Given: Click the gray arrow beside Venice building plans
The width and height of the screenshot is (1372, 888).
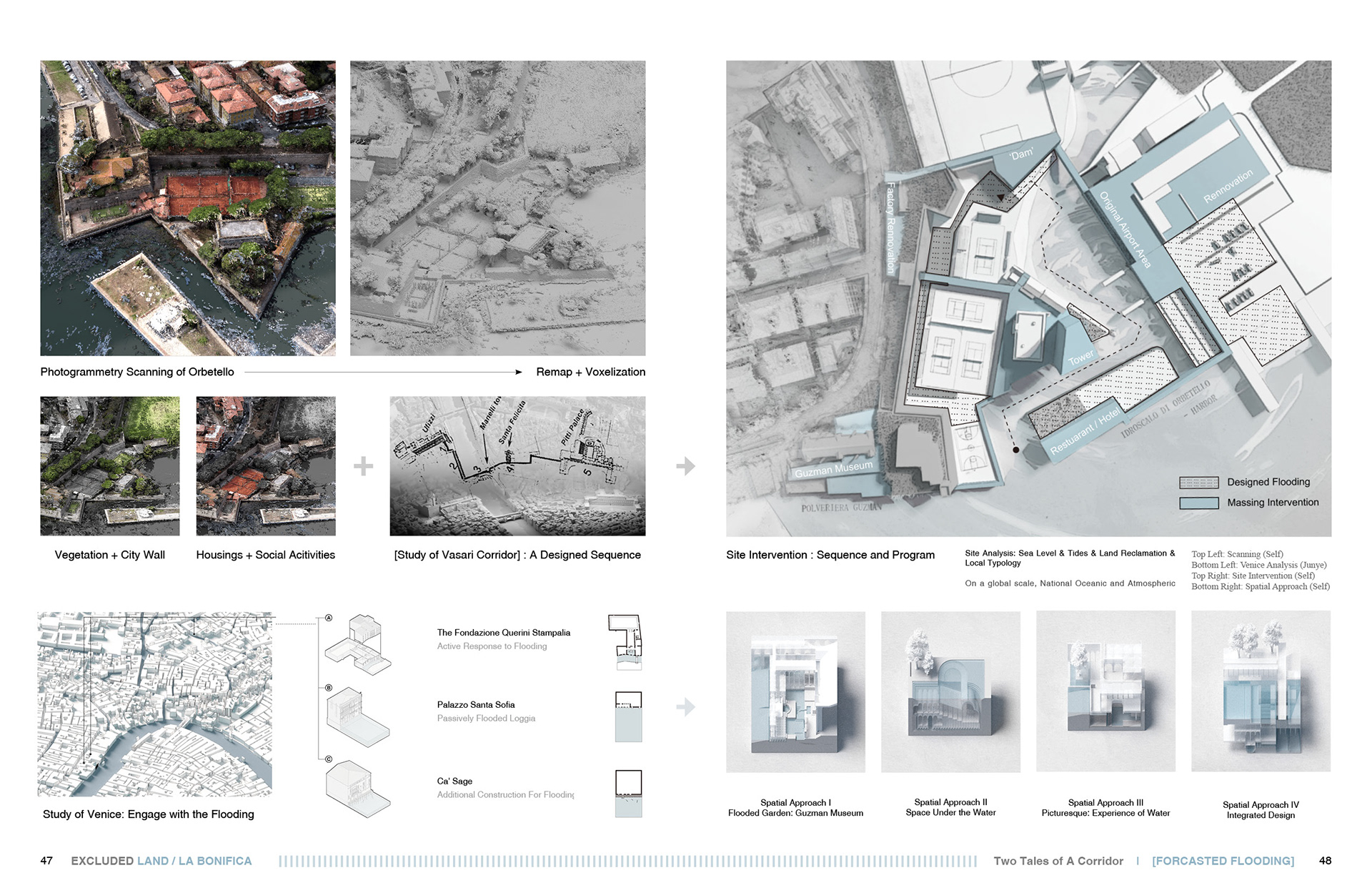Looking at the screenshot, I should click(x=685, y=707).
